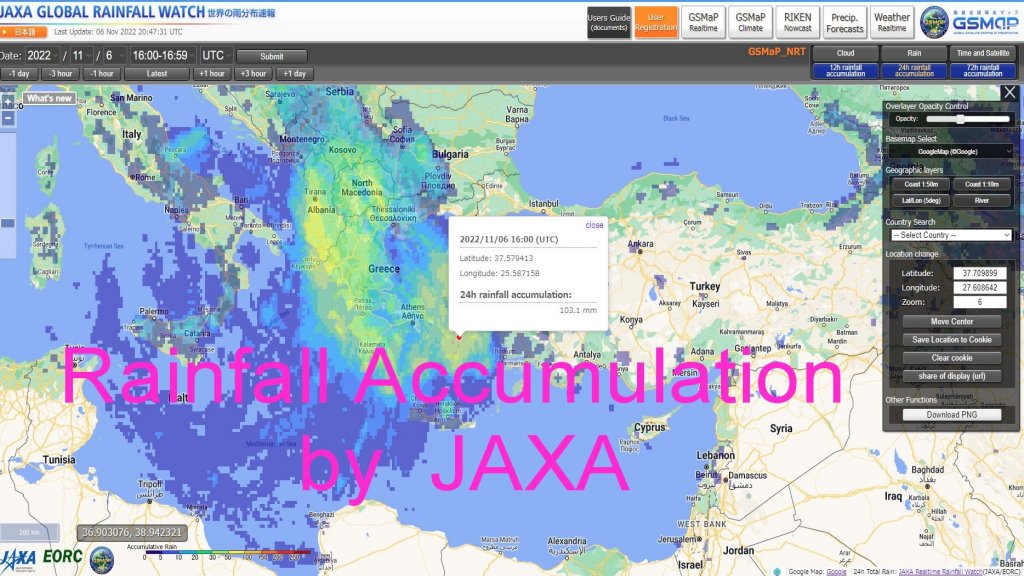Open RIKEN Nowcast page
This screenshot has width=1024, height=576.
pos(797,22)
